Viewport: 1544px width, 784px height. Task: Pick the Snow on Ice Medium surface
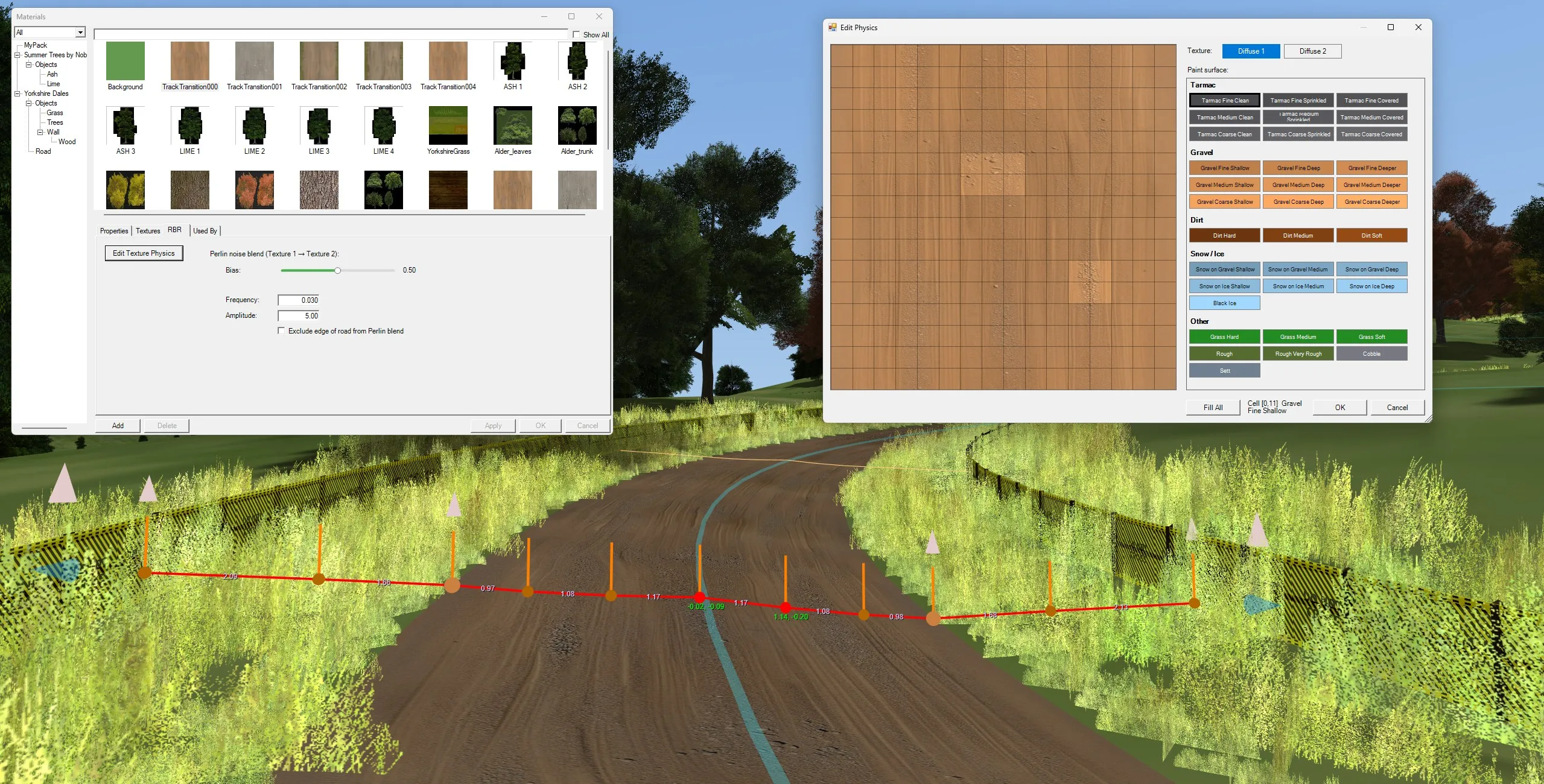click(x=1298, y=286)
